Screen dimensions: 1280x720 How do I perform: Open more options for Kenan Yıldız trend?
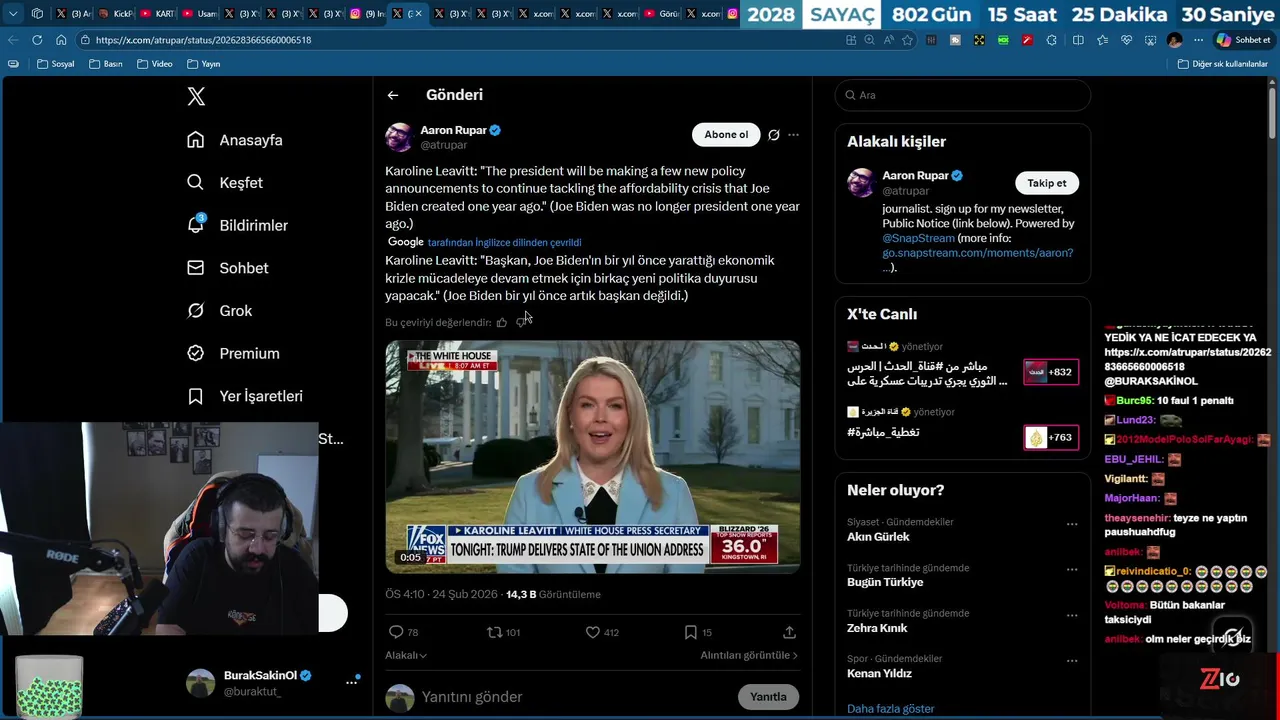[x=1072, y=661]
